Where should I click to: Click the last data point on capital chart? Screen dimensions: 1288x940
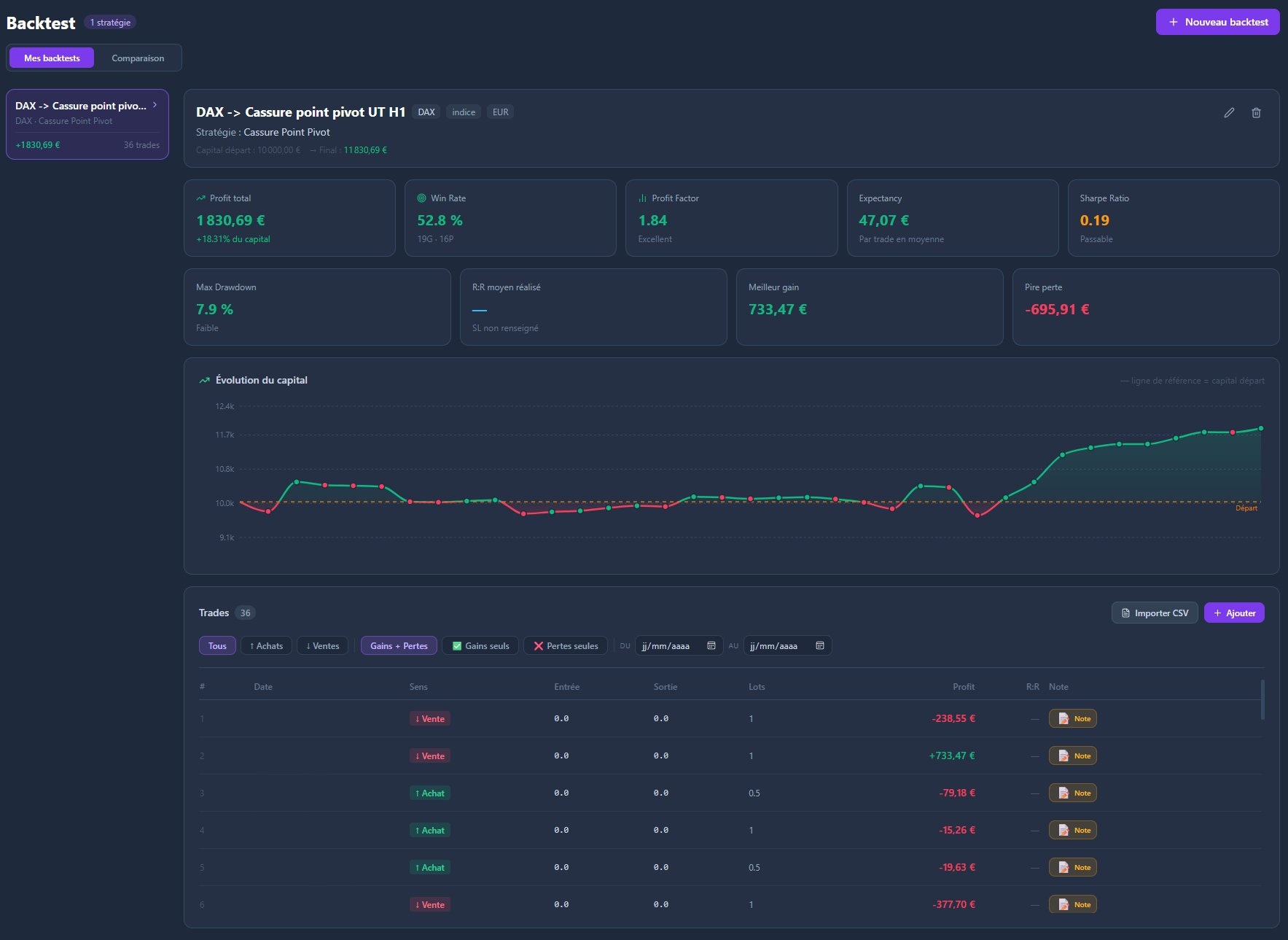[x=1261, y=428]
